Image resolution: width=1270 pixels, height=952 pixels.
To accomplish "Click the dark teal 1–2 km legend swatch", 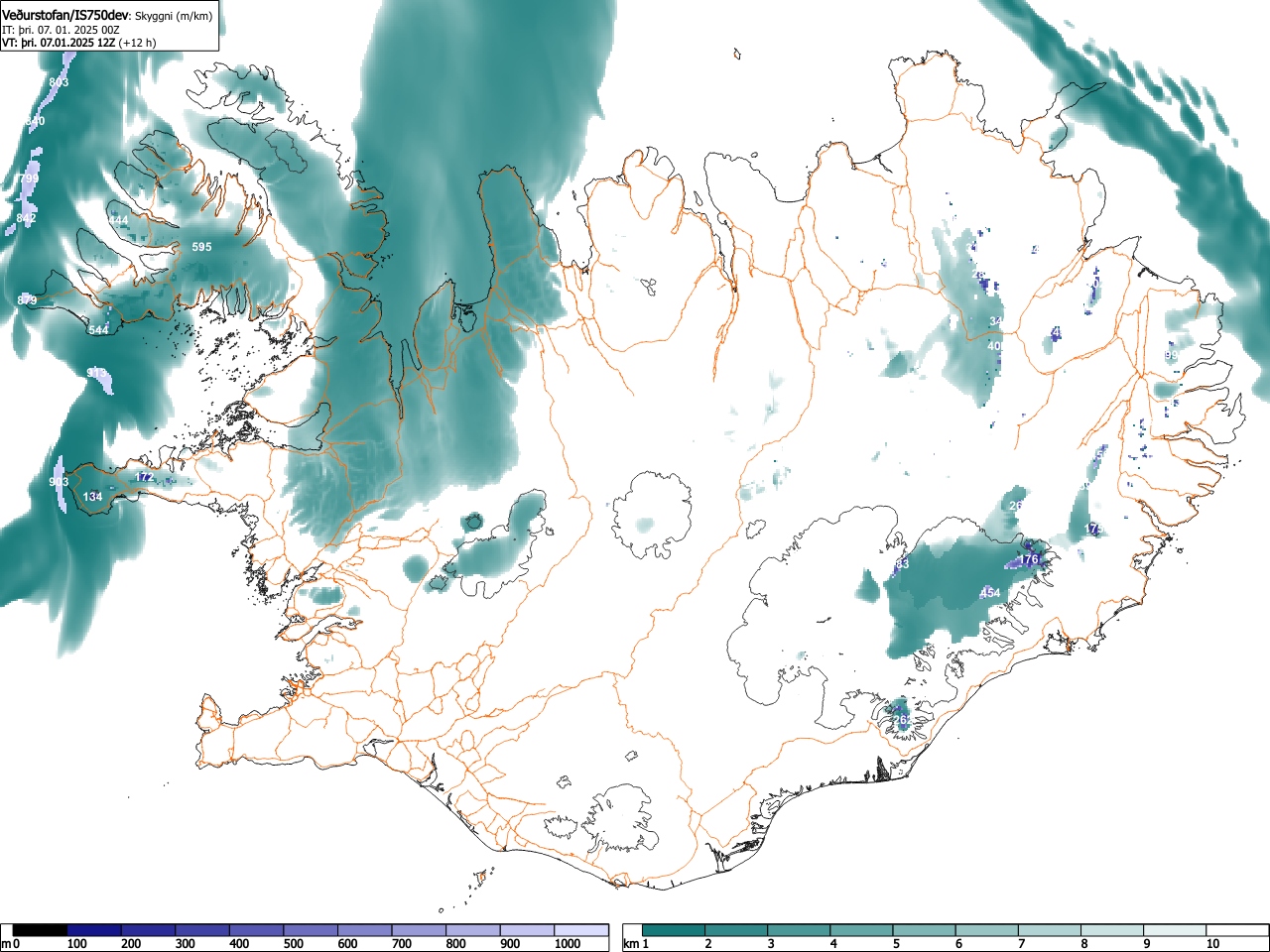I will (674, 930).
